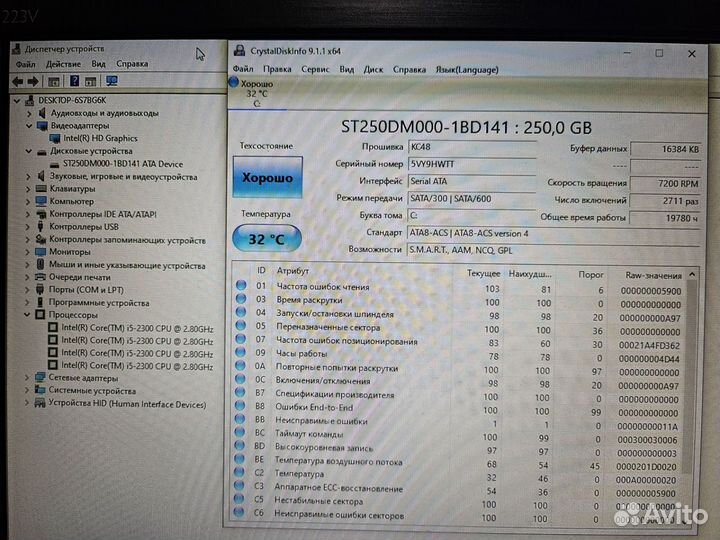Click the Возможности field S.M.A.R.T., AAM, NCQ
The height and width of the screenshot is (540, 720).
point(553,250)
